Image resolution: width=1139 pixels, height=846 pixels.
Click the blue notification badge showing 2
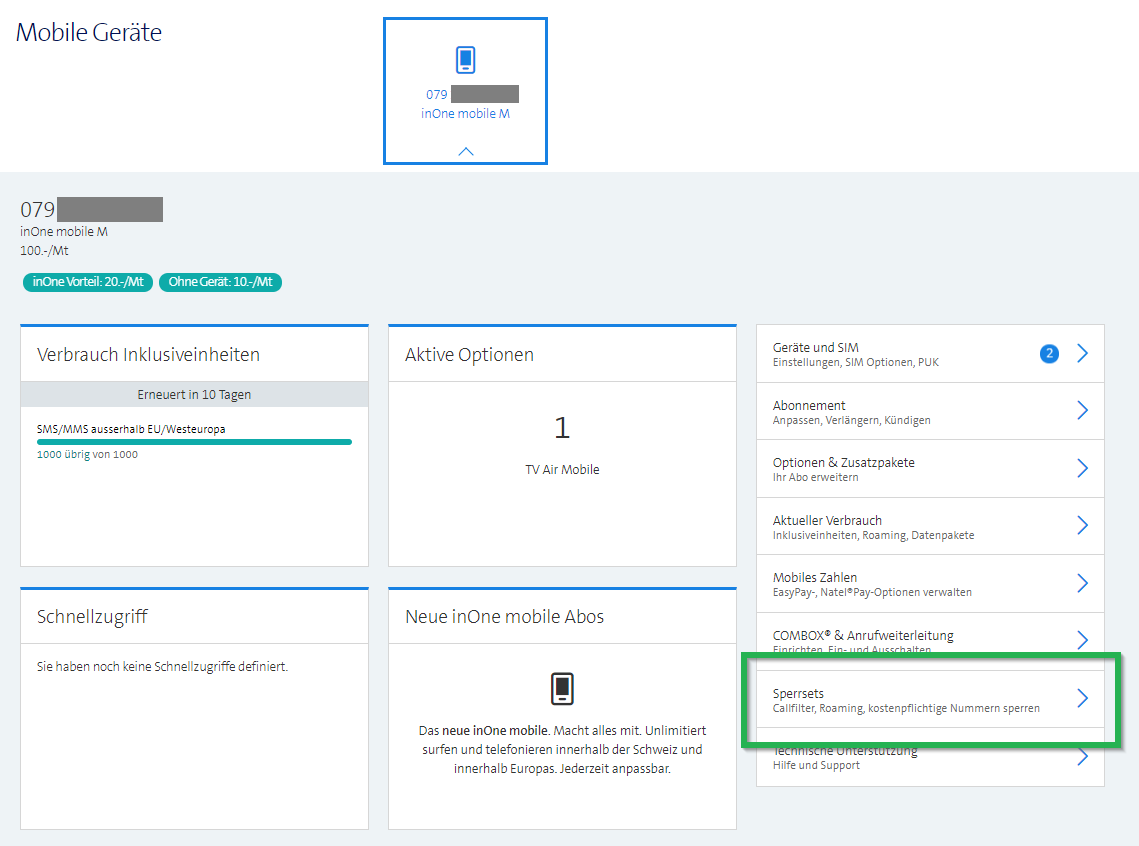[x=1049, y=353]
